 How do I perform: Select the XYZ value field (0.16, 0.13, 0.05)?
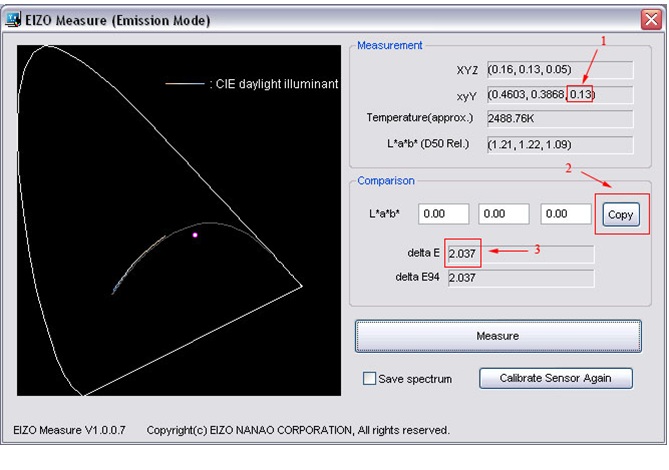tap(560, 70)
